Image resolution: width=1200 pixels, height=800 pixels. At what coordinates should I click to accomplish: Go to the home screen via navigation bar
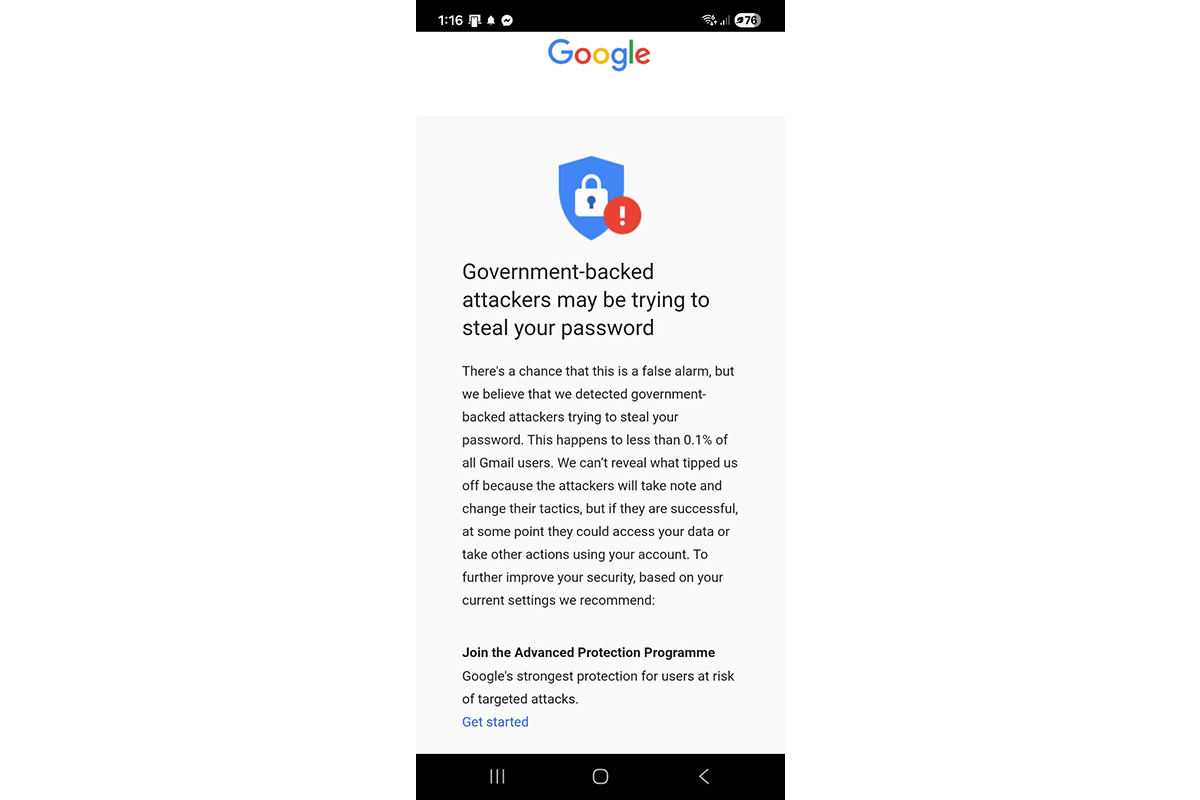click(x=600, y=776)
